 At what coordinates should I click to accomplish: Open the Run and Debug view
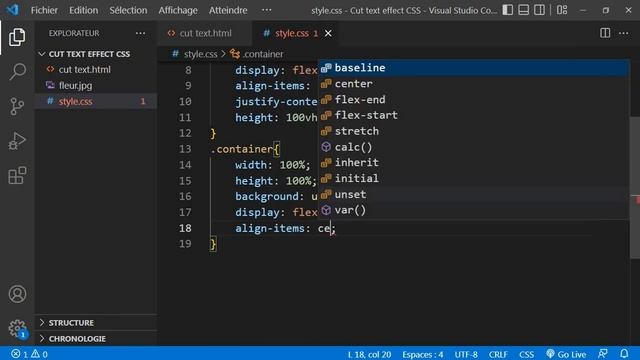[x=17, y=141]
